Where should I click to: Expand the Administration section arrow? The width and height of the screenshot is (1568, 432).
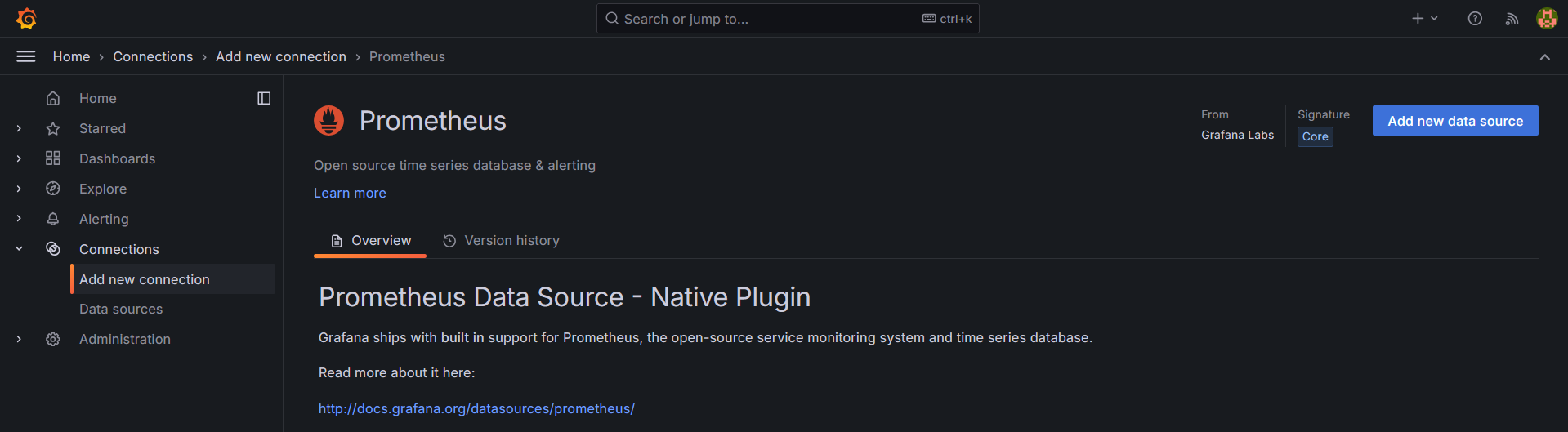tap(19, 339)
